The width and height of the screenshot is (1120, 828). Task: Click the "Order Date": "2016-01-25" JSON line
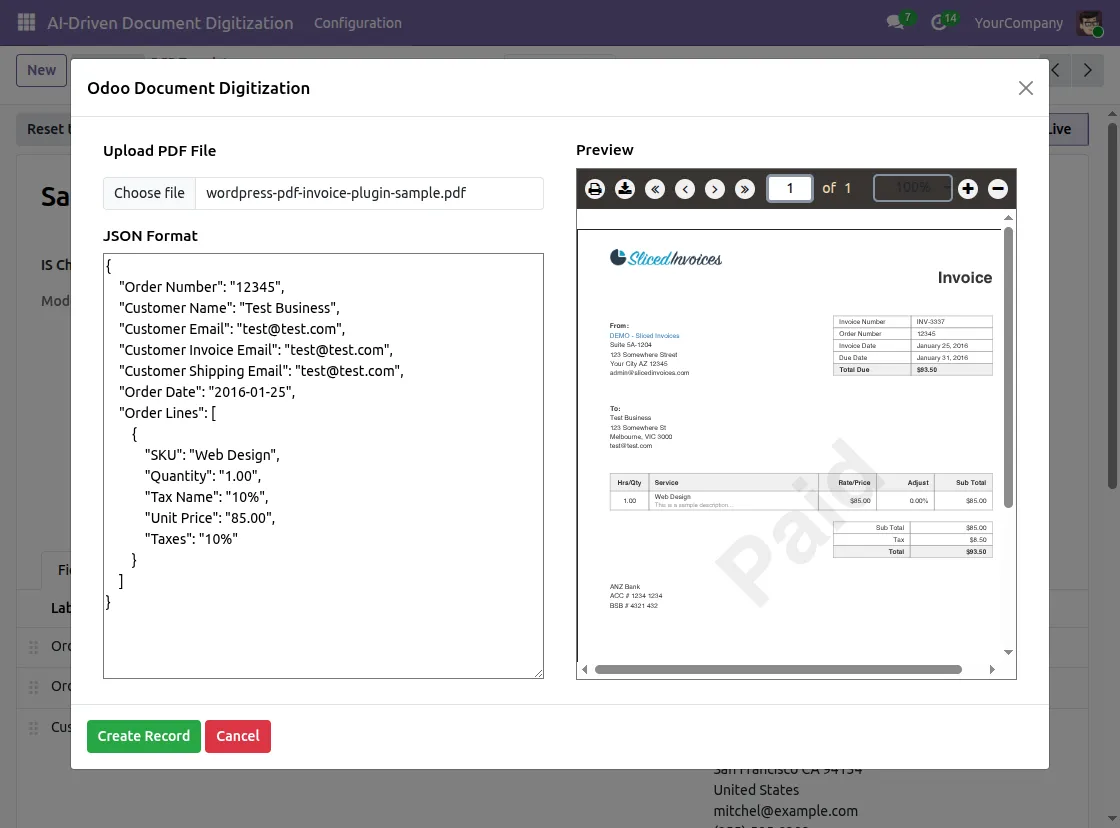tap(207, 392)
